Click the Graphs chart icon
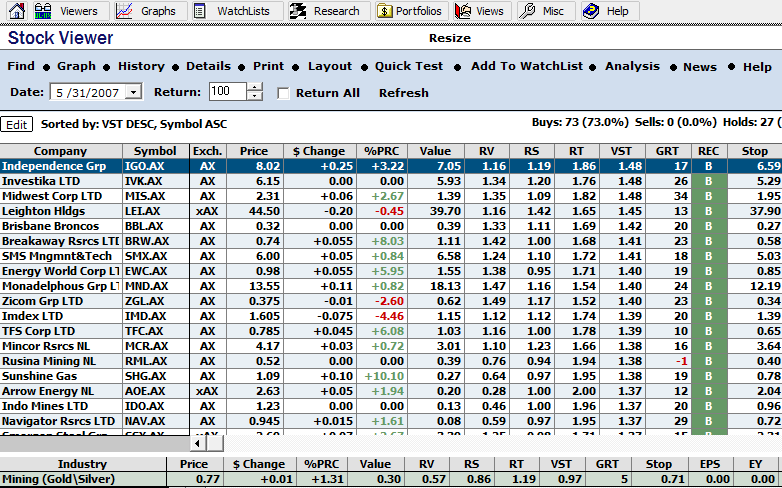The image size is (782, 488). [x=124, y=11]
